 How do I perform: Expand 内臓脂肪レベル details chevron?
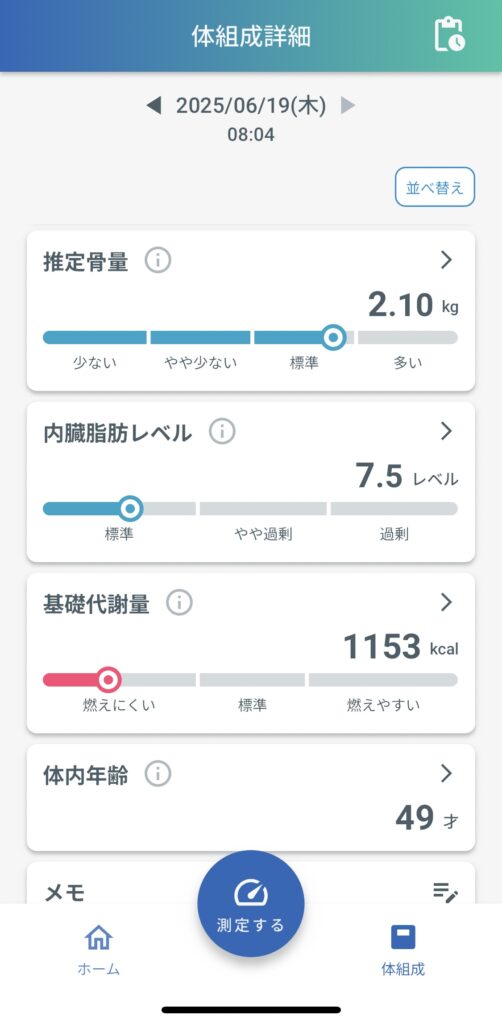[447, 431]
